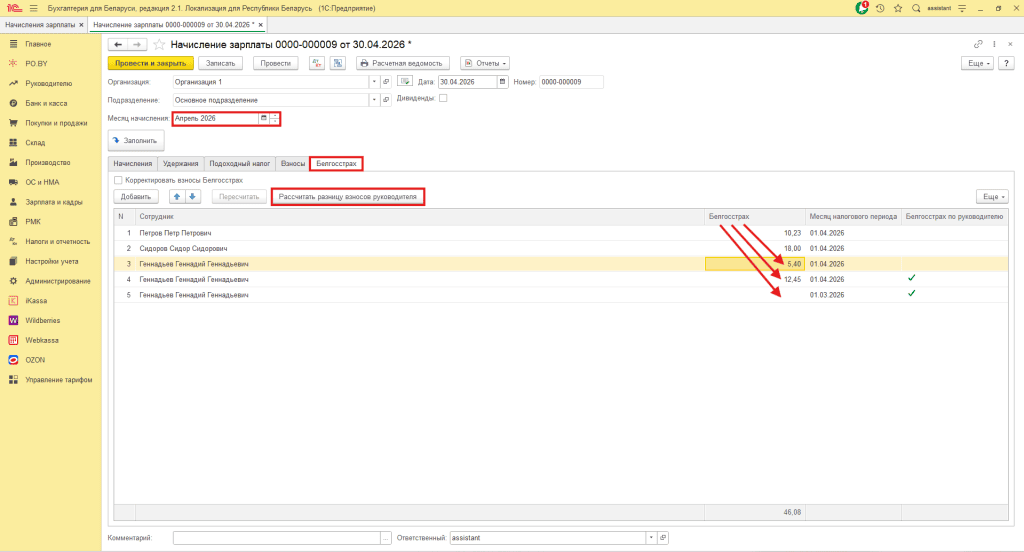Expand the Организация dropdown list
Viewport: 1024px width, 552px height.
tap(374, 82)
